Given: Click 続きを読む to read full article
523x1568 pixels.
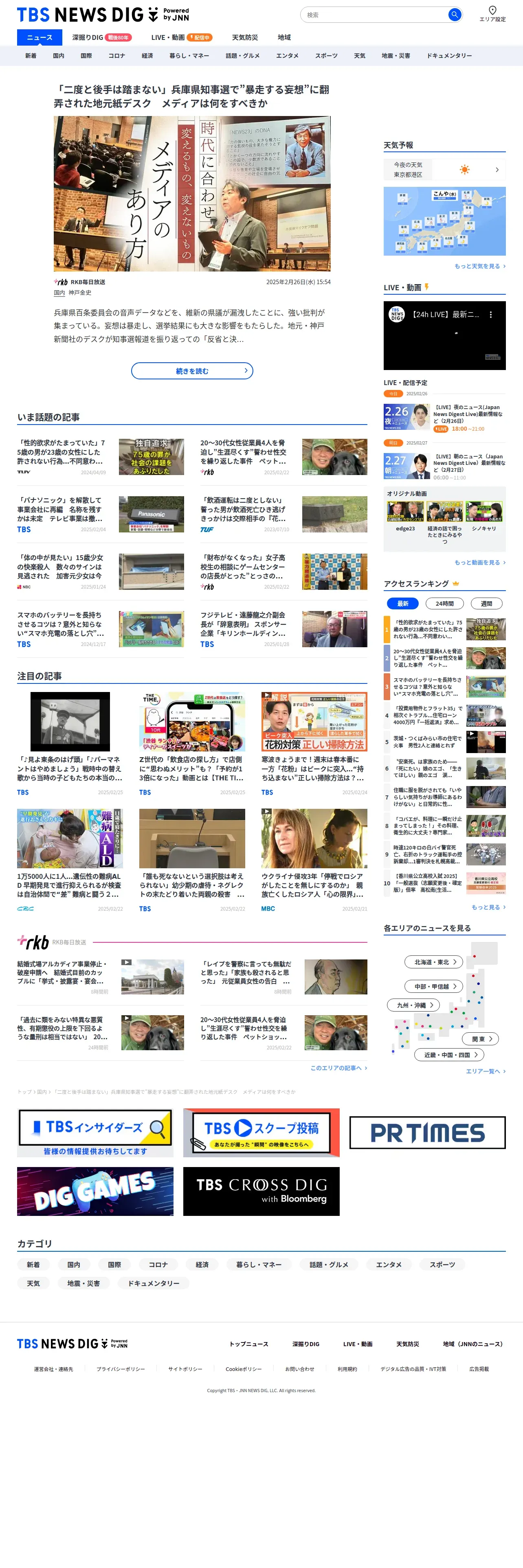Looking at the screenshot, I should click(x=192, y=371).
